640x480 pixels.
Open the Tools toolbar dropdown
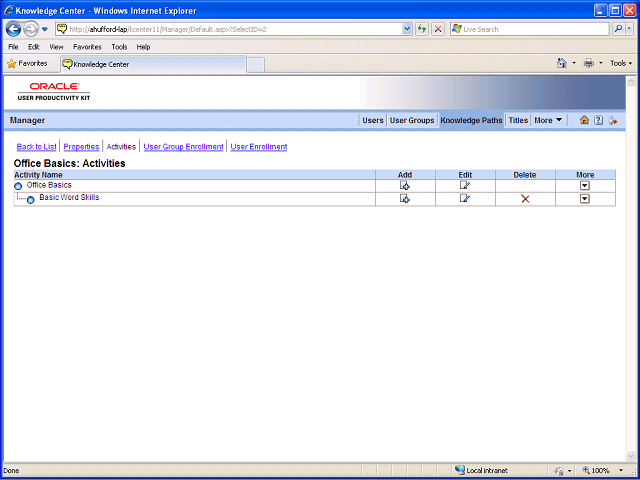pos(621,63)
